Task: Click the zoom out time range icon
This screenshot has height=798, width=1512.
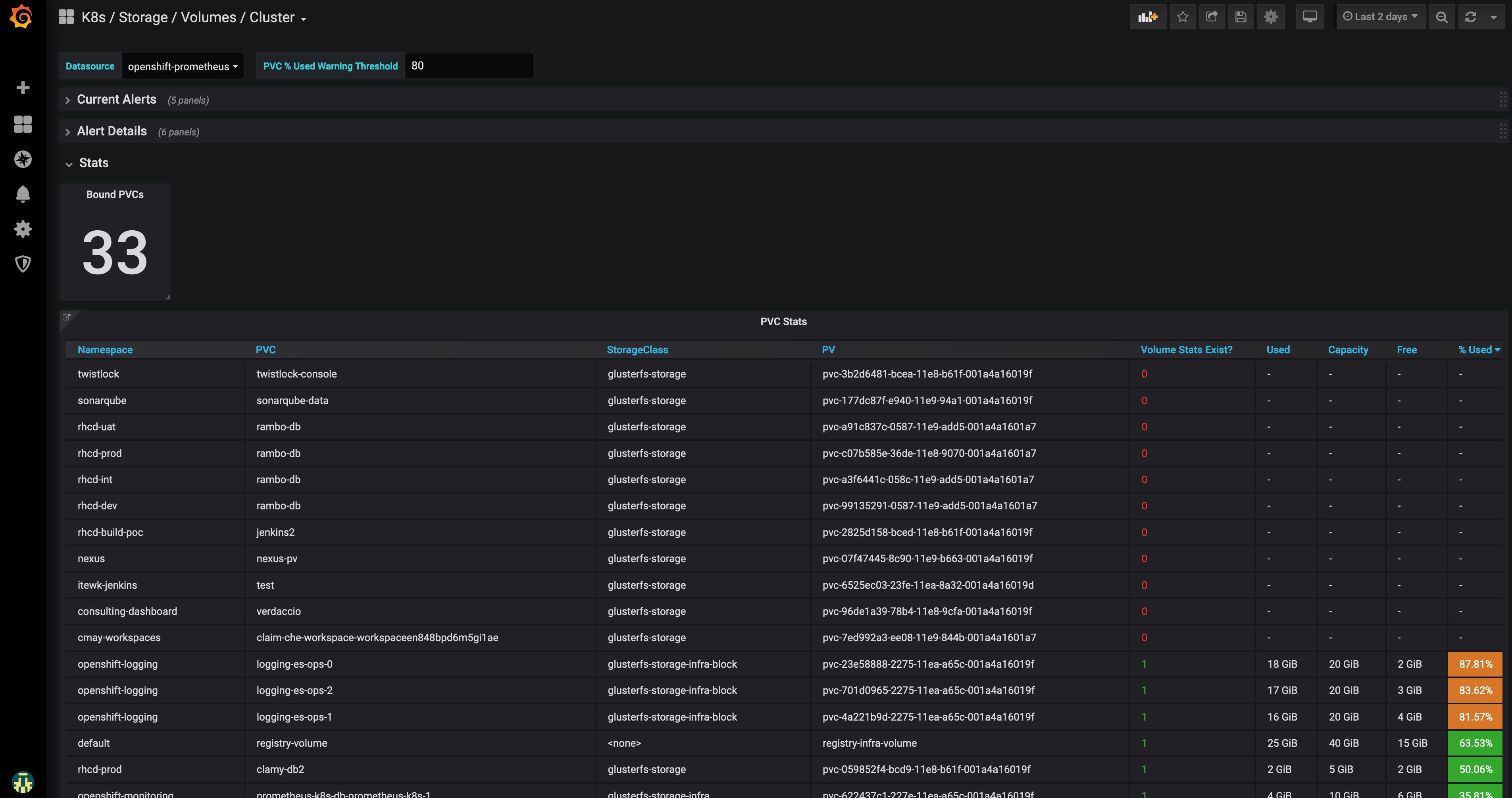Action: (x=1441, y=17)
